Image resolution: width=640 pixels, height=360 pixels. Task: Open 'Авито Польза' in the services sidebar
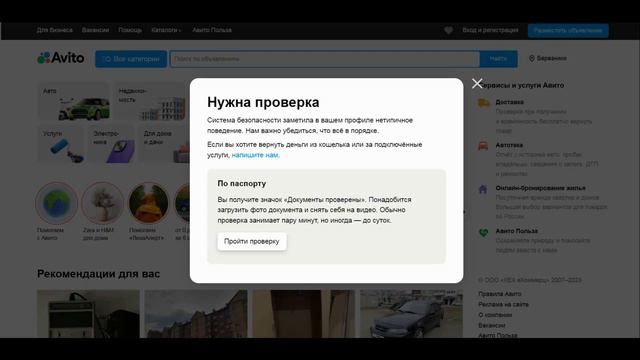[x=516, y=231]
